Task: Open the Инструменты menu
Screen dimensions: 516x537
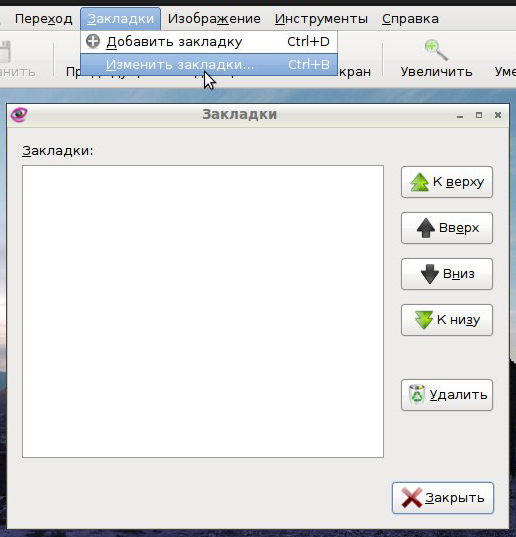Action: pyautogui.click(x=321, y=18)
